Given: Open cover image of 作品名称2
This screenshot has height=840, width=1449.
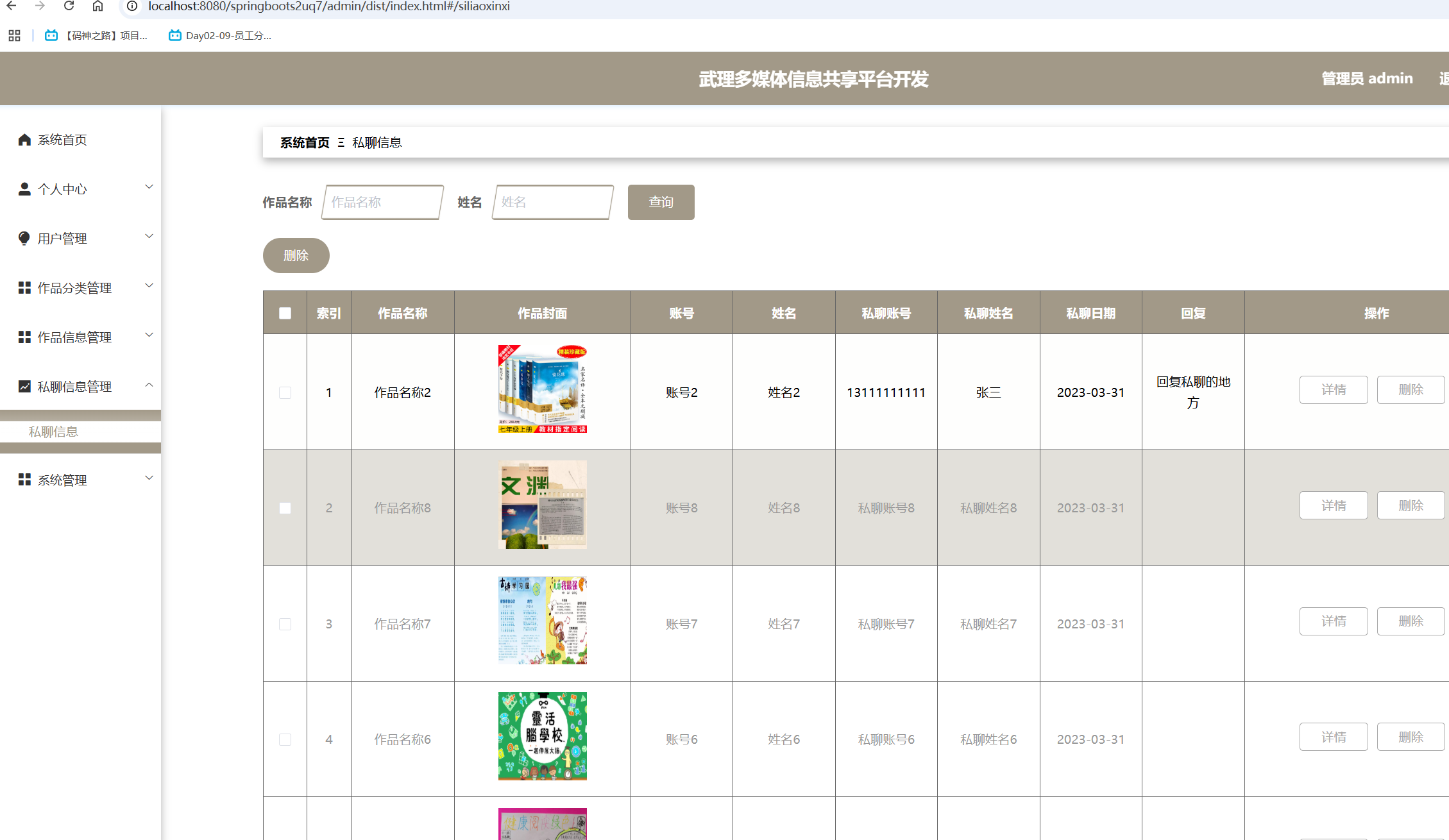Looking at the screenshot, I should [x=543, y=389].
